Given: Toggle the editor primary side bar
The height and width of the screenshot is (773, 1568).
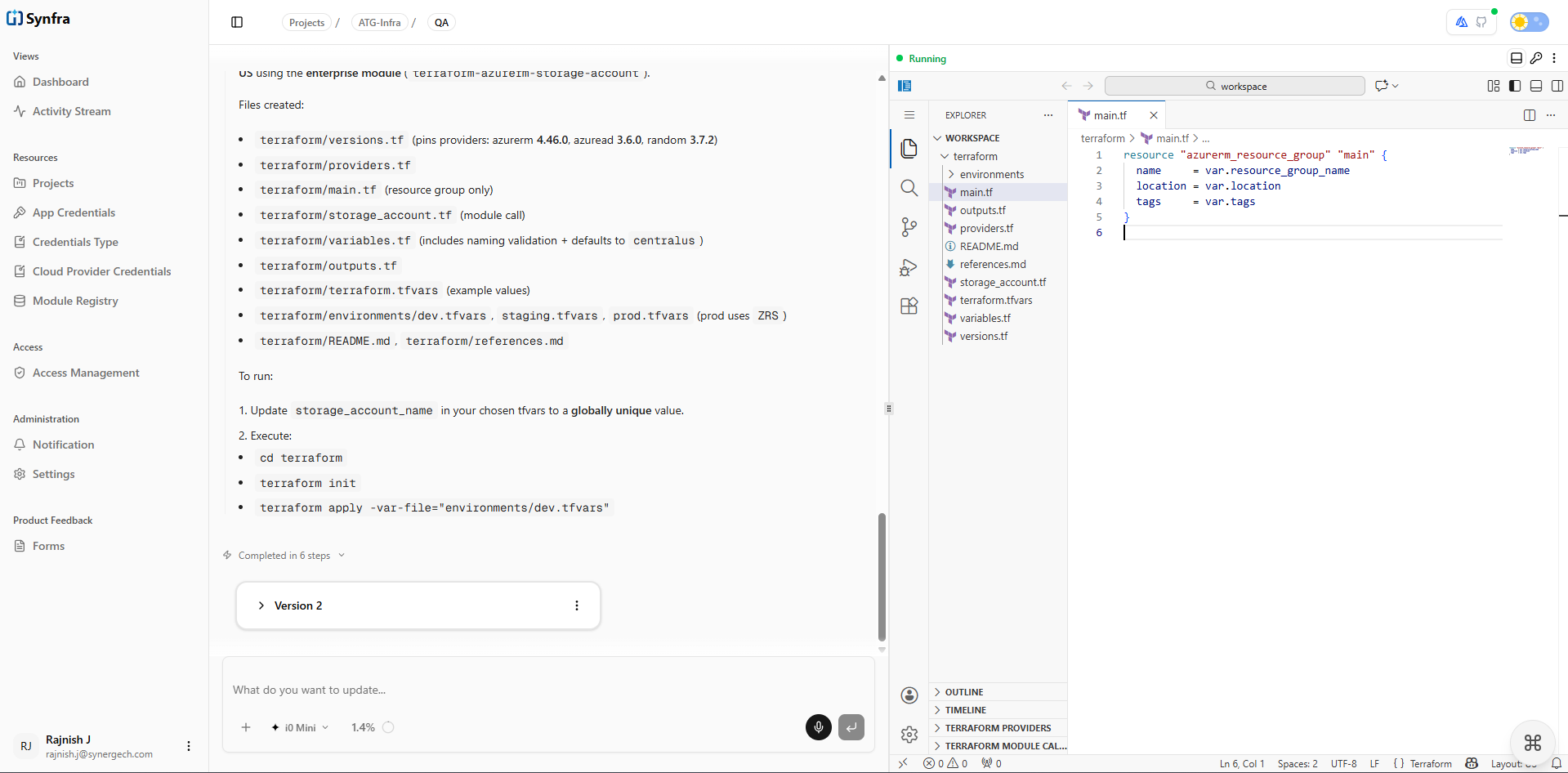Looking at the screenshot, I should coord(1514,86).
